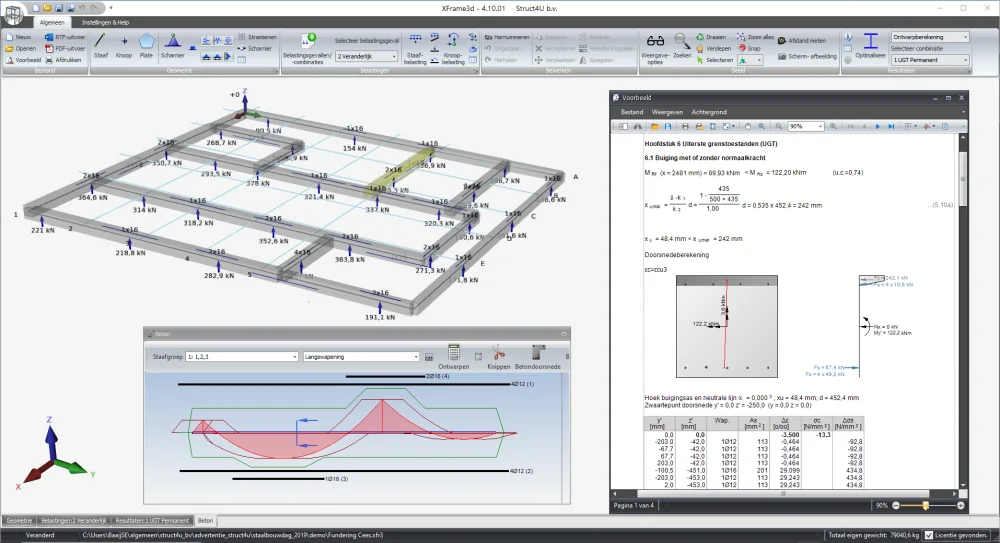Open the Weergeven menu in Voorbeeld

pos(667,112)
